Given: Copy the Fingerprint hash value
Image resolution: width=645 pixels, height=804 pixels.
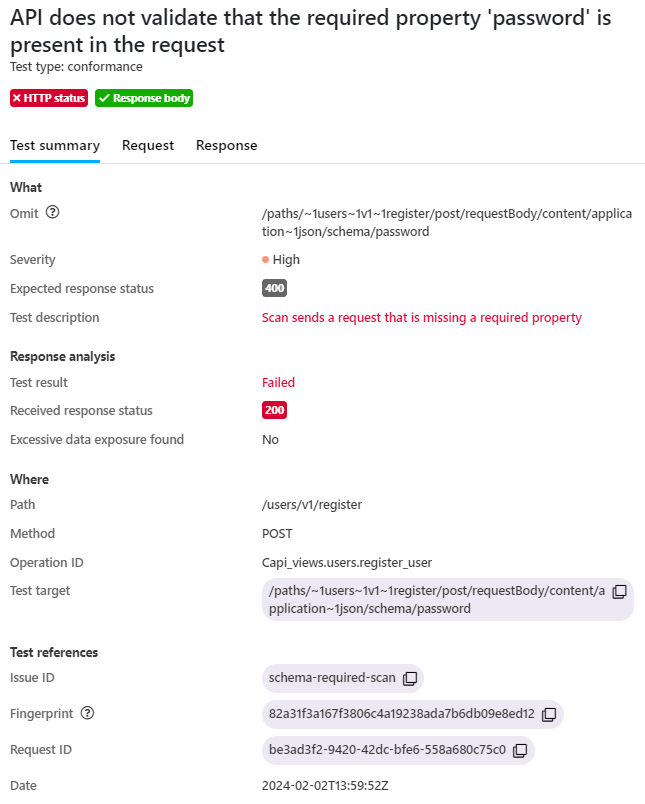Looking at the screenshot, I should point(549,714).
